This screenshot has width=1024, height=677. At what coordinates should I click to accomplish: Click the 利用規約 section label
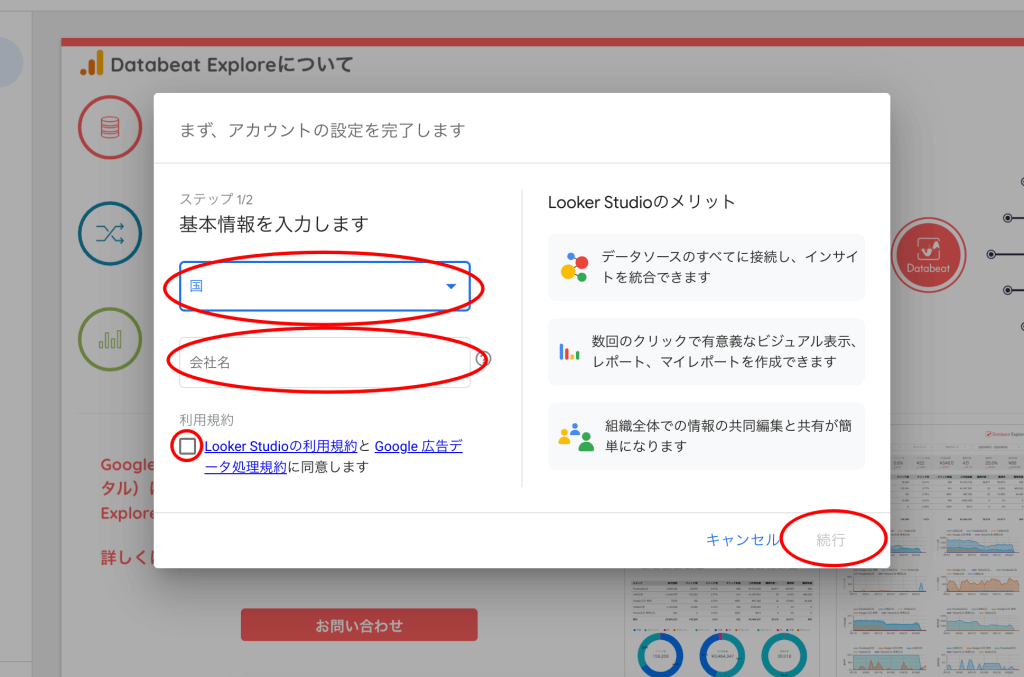click(x=206, y=420)
